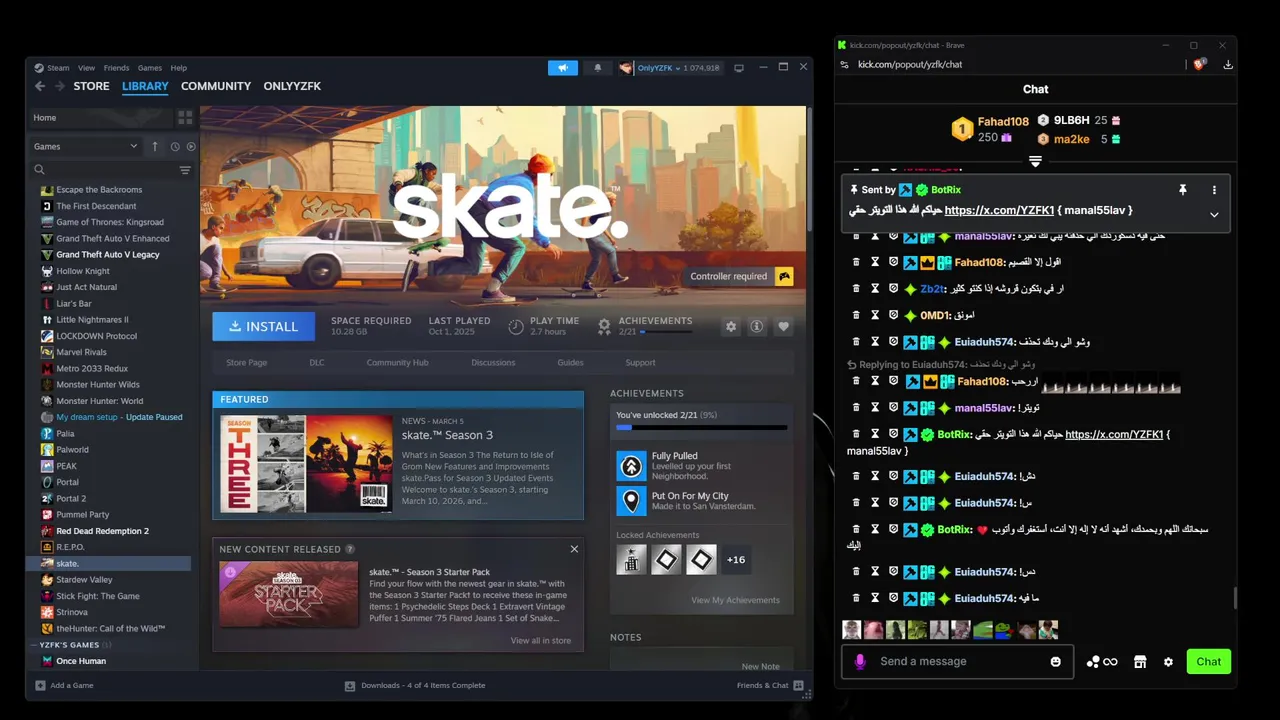
Task: Open the library advanced filter icon
Action: (185, 170)
